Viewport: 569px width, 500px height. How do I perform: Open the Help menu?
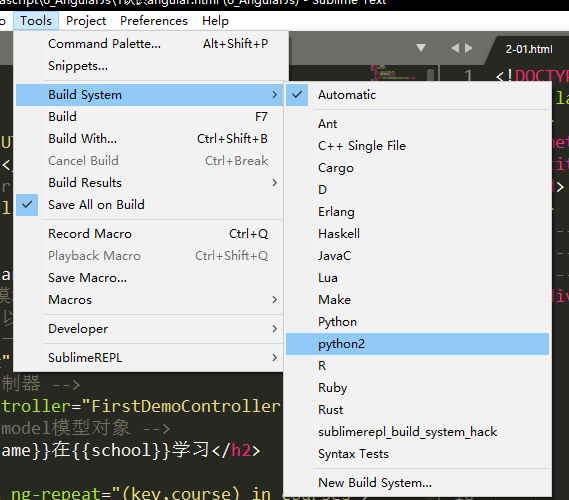(216, 21)
